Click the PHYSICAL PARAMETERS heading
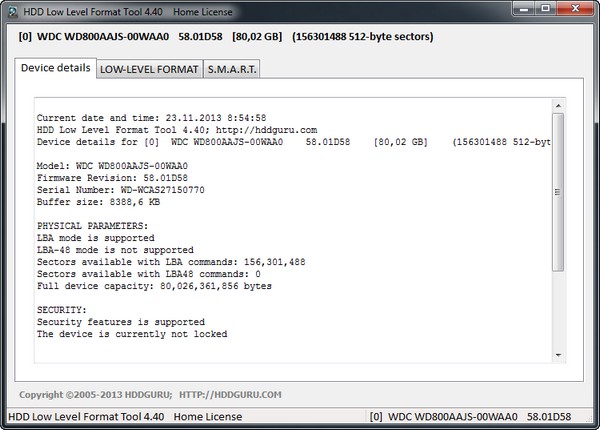 tap(92, 226)
